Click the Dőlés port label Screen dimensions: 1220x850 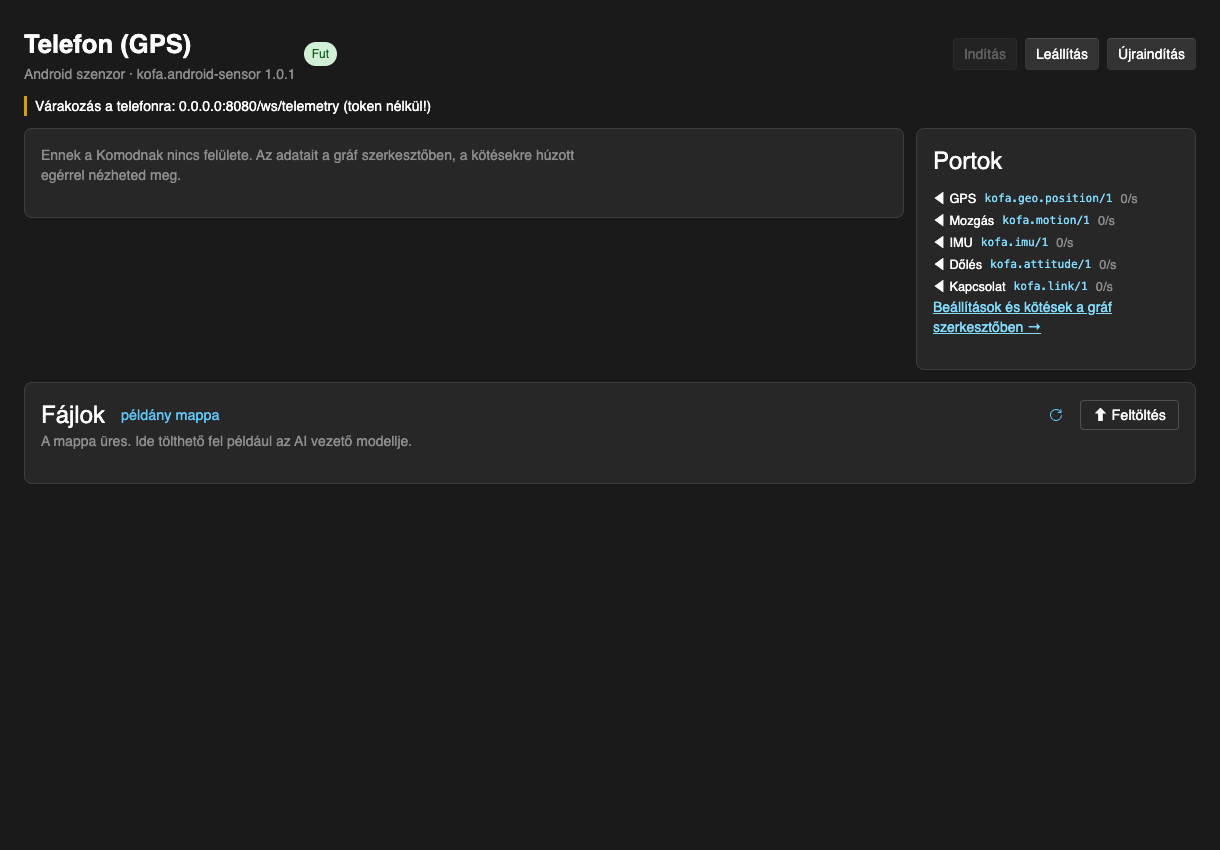tap(966, 264)
